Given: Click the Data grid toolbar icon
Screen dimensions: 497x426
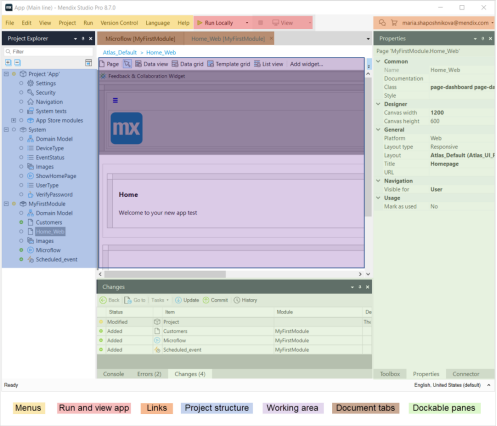Looking at the screenshot, I should pyautogui.click(x=175, y=64).
